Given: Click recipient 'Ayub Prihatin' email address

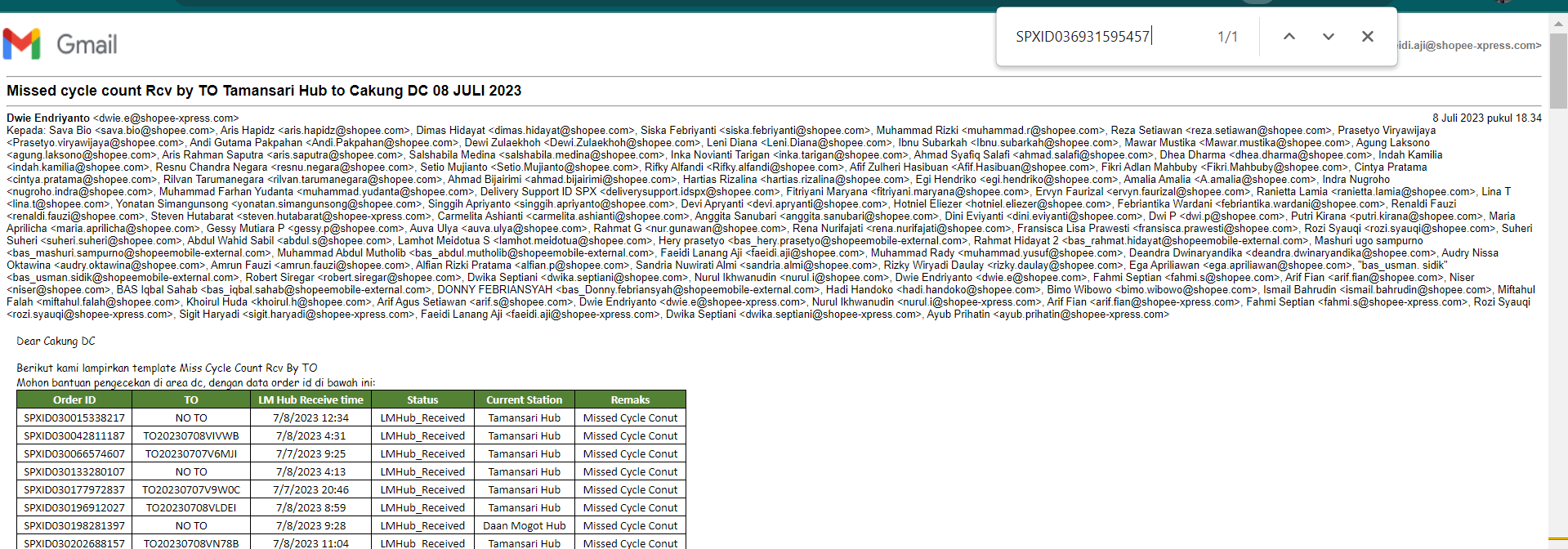Looking at the screenshot, I should coord(1081,315).
